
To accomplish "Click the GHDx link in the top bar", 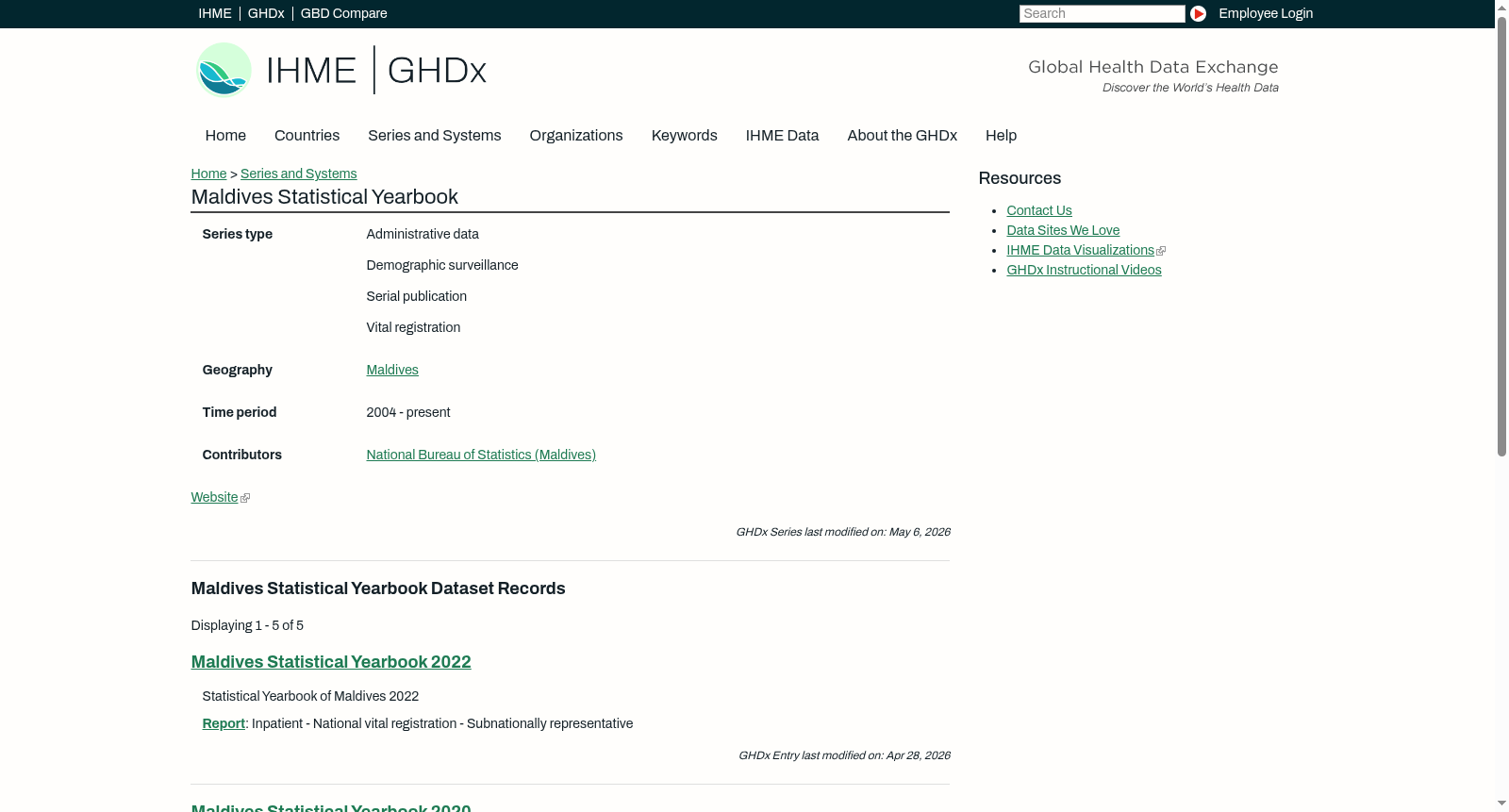I will [266, 13].
